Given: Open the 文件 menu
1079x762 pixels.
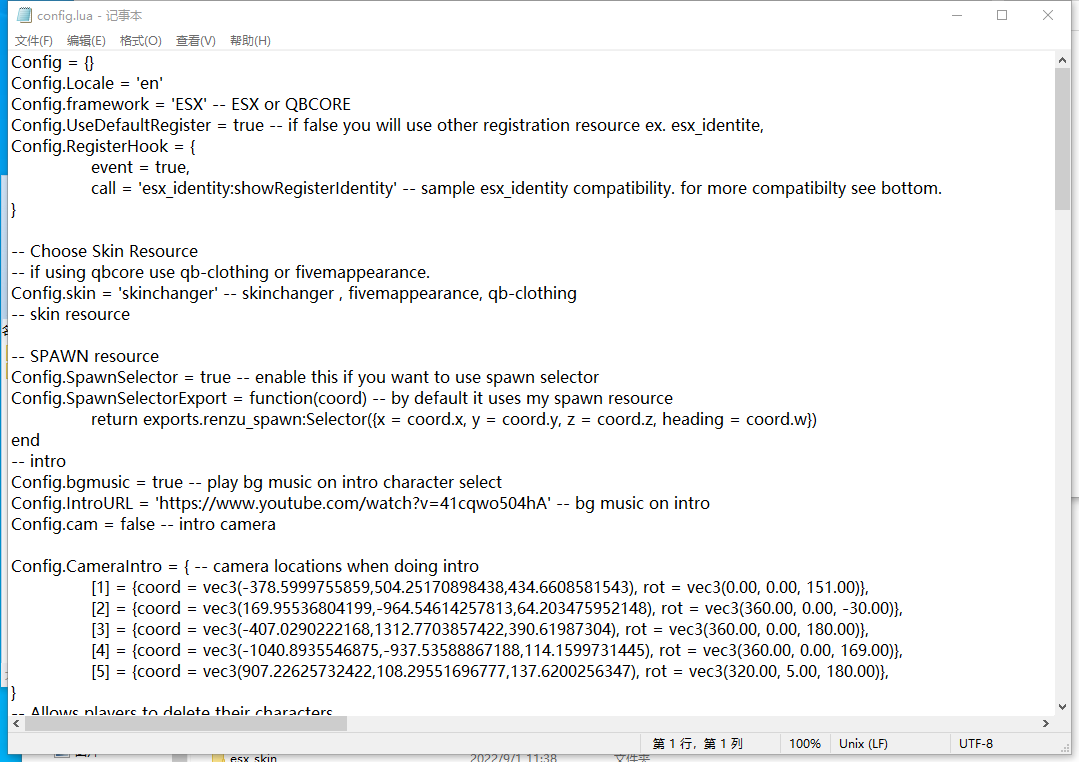Looking at the screenshot, I should 33,40.
